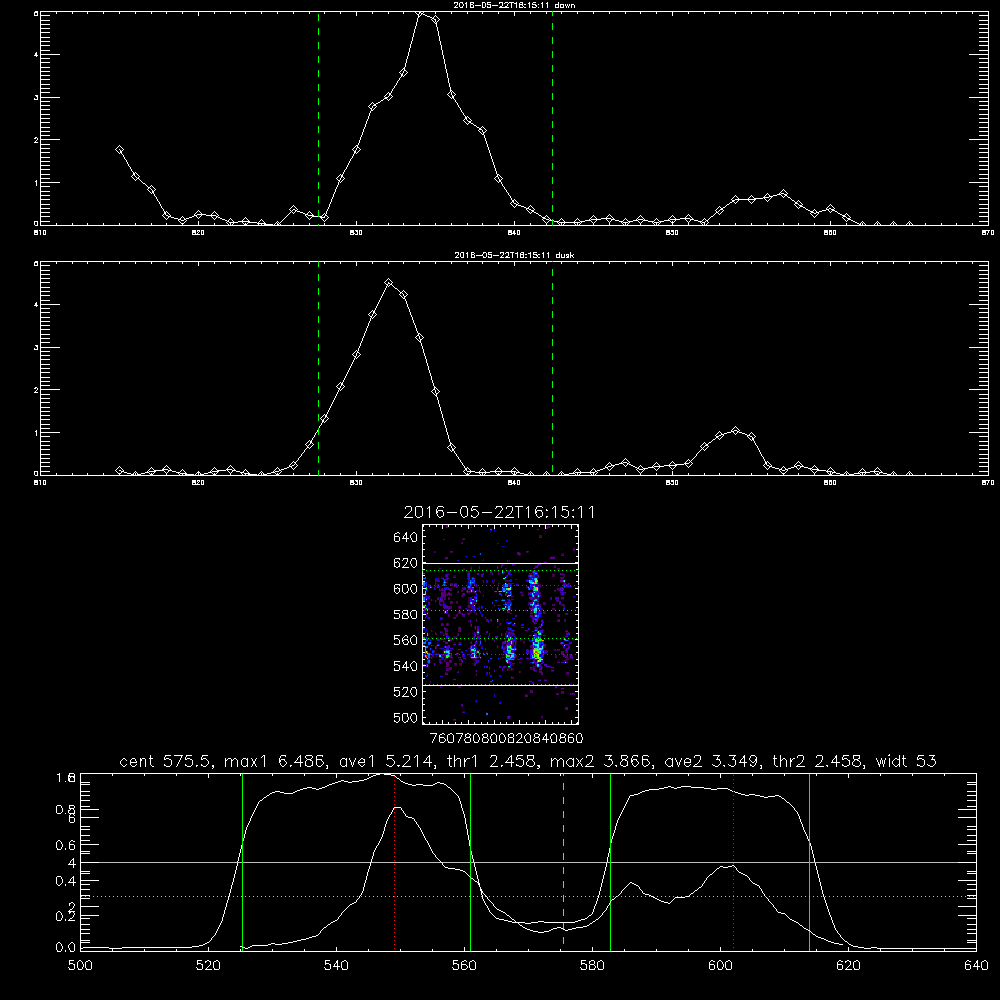Select the right green dashed line in dusk plot
Screen dimensions: 1000x1000
[x=552, y=368]
